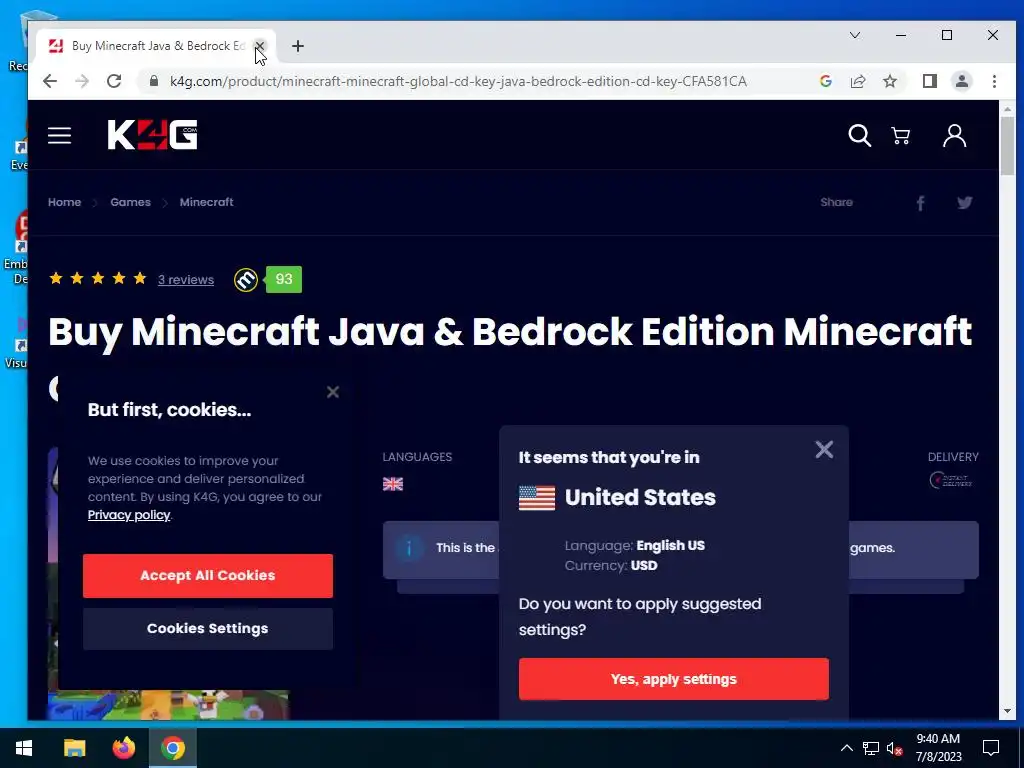The width and height of the screenshot is (1024, 768).
Task: Close the cookies popup with its X
Action: [x=333, y=392]
